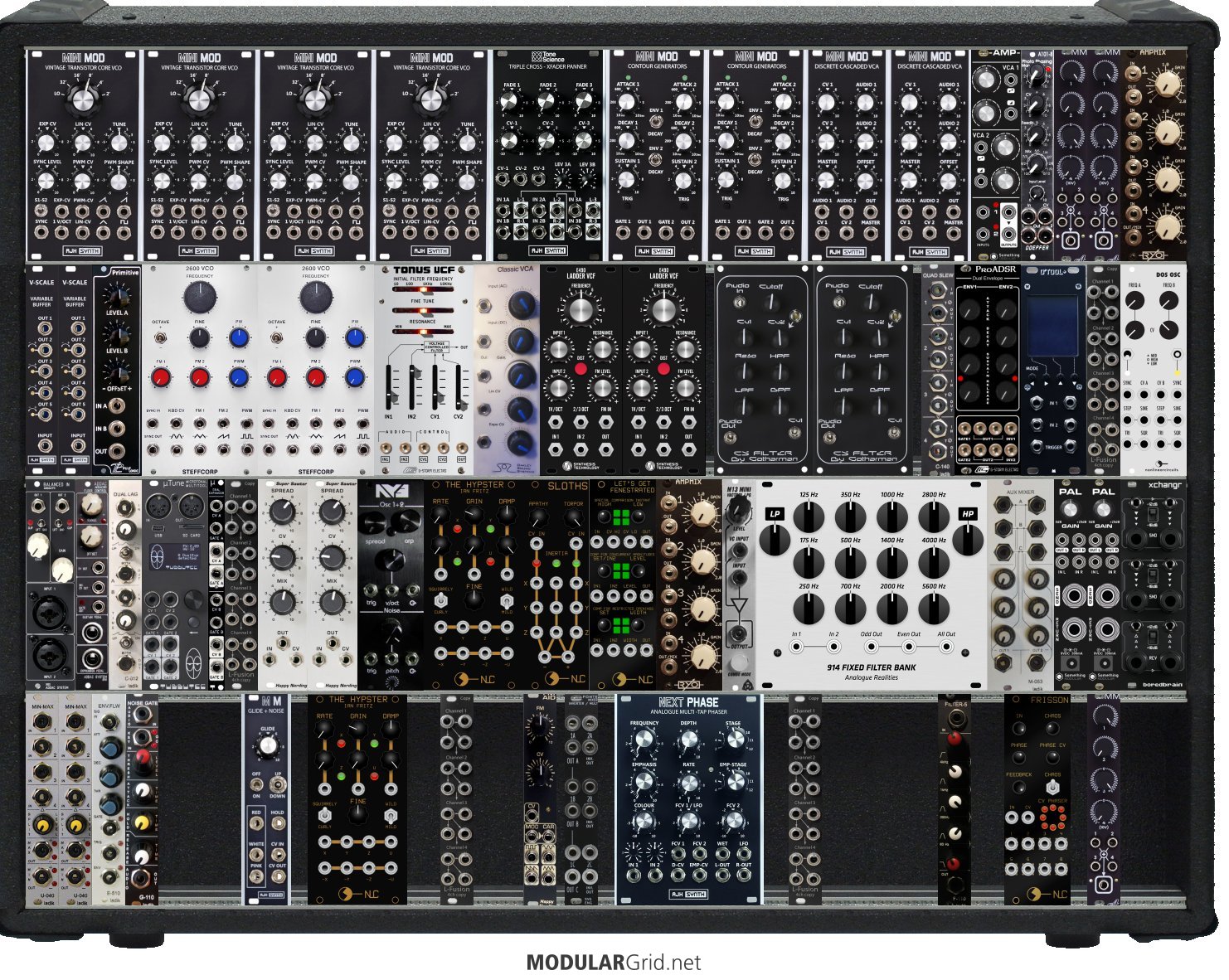Click the LP knob on 914 Filter Bank
Screen dimensions: 1229x980
click(775, 540)
